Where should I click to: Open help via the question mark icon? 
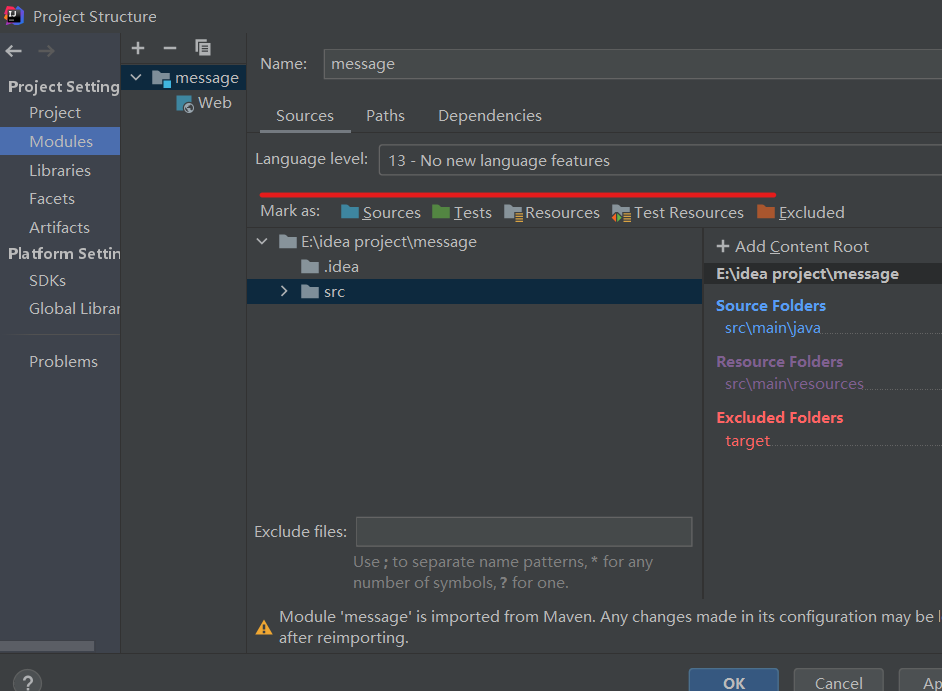26,679
